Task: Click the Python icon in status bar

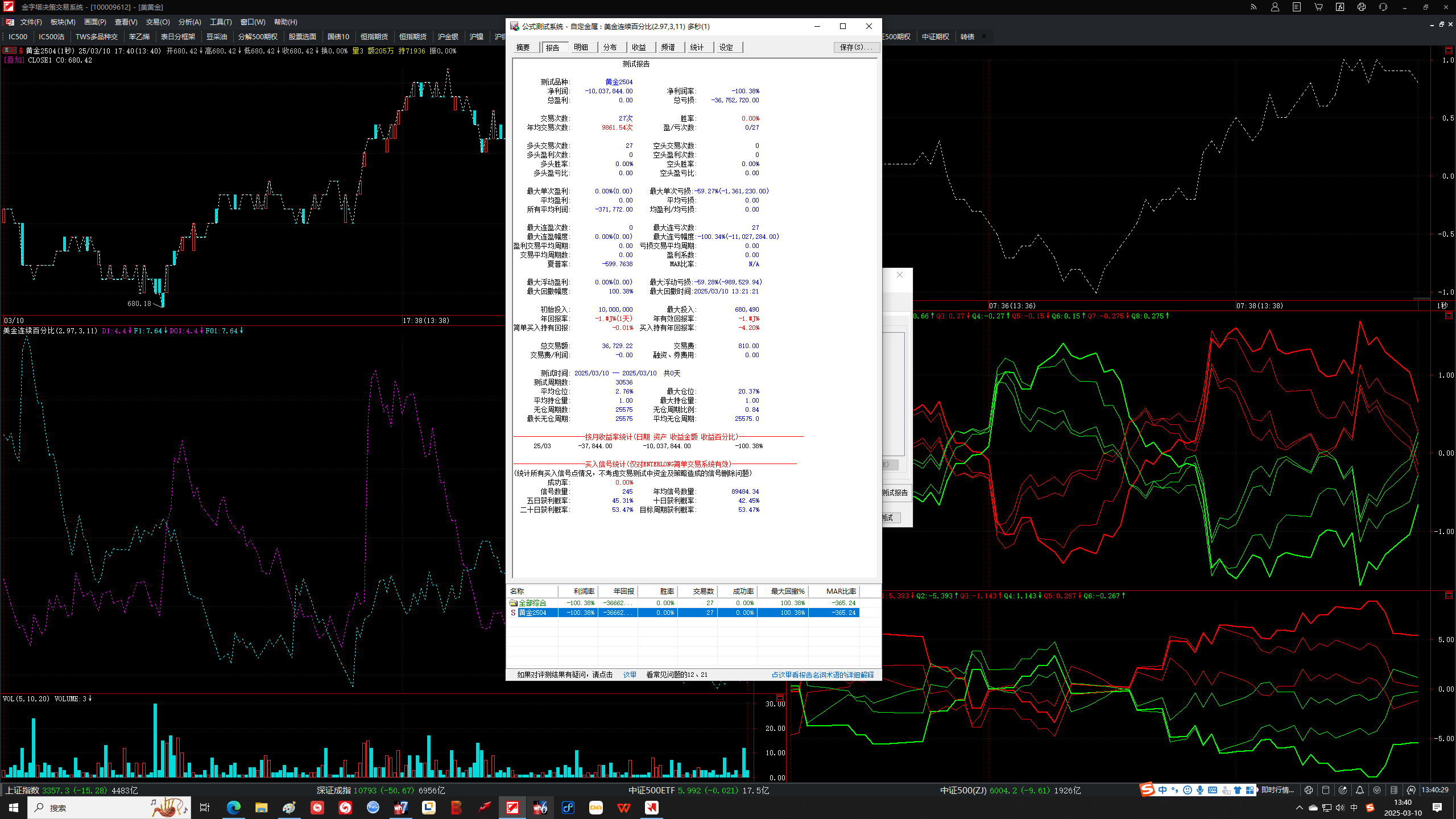Action: click(1309, 790)
